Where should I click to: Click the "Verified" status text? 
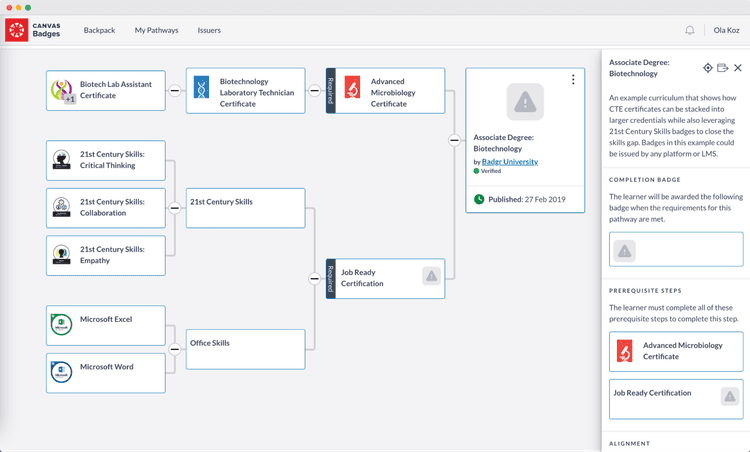pos(491,171)
